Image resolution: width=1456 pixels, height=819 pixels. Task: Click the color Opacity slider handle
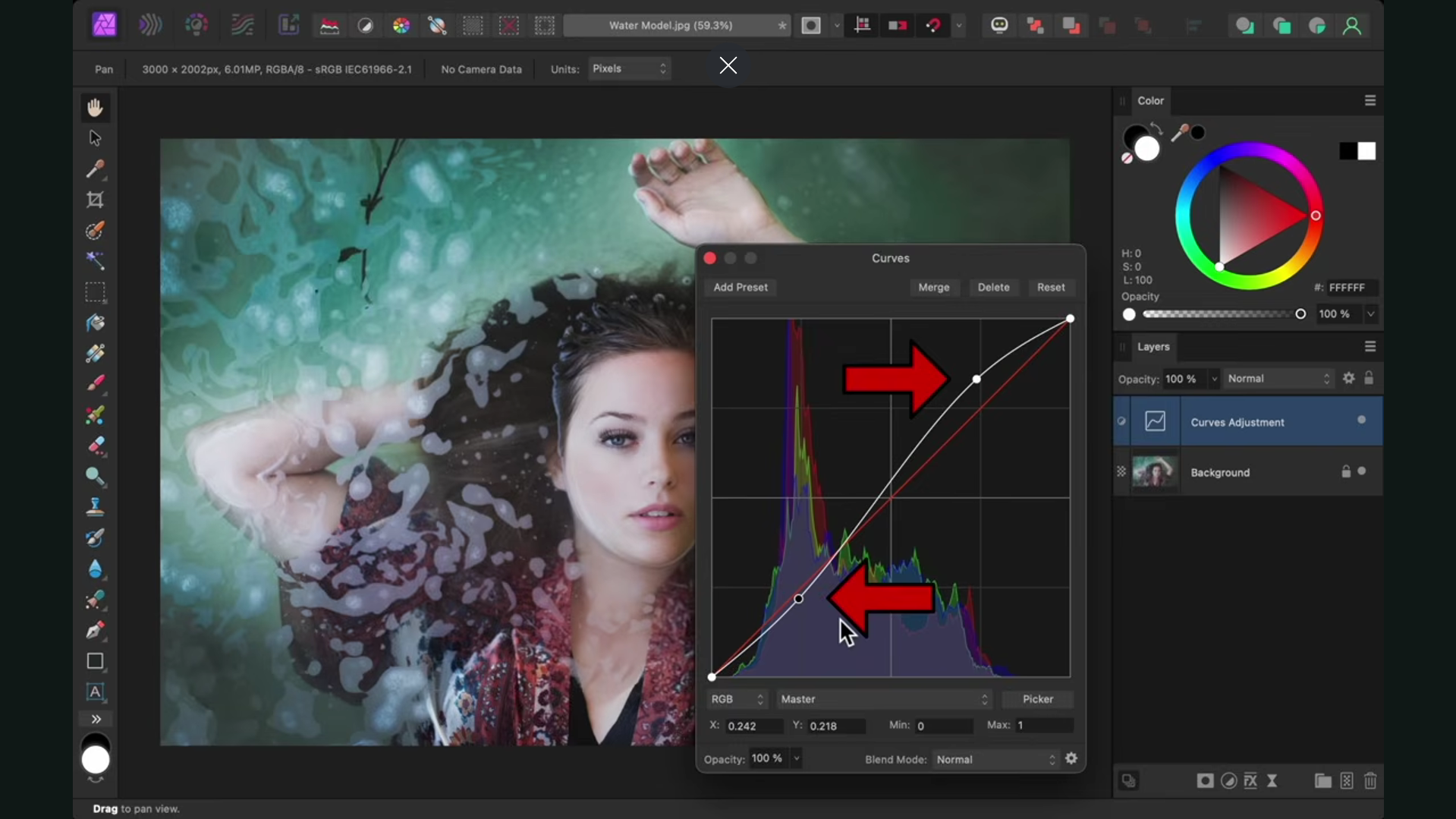[1300, 313]
